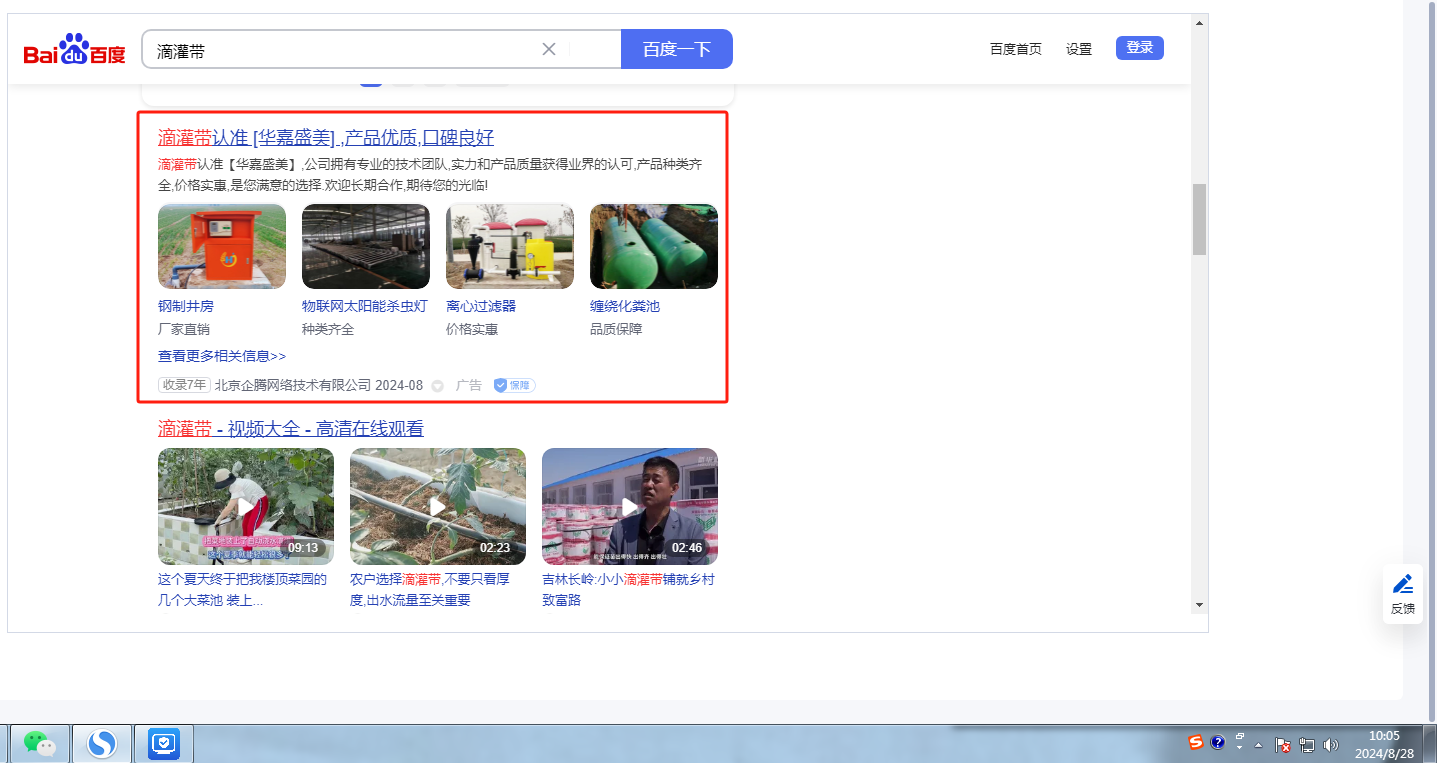Click the 种类齐全 caption
This screenshot has height=763, width=1437.
(328, 329)
